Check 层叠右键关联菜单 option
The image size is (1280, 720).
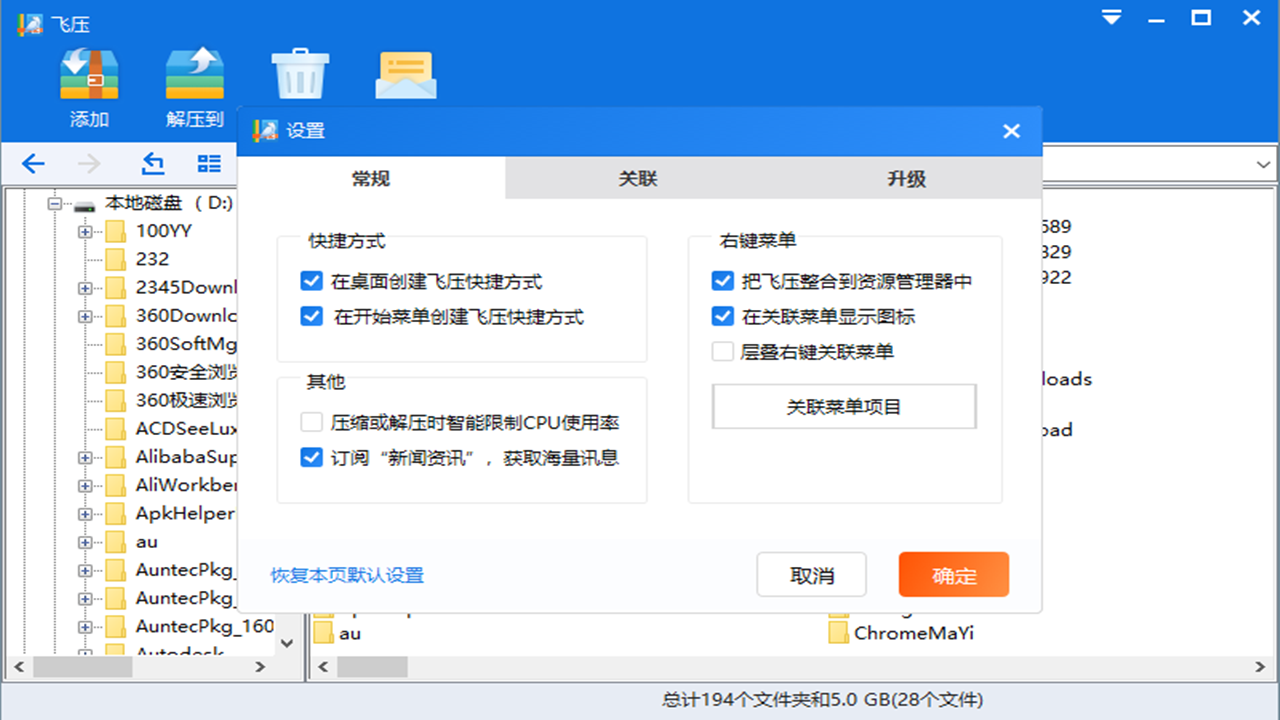(722, 351)
